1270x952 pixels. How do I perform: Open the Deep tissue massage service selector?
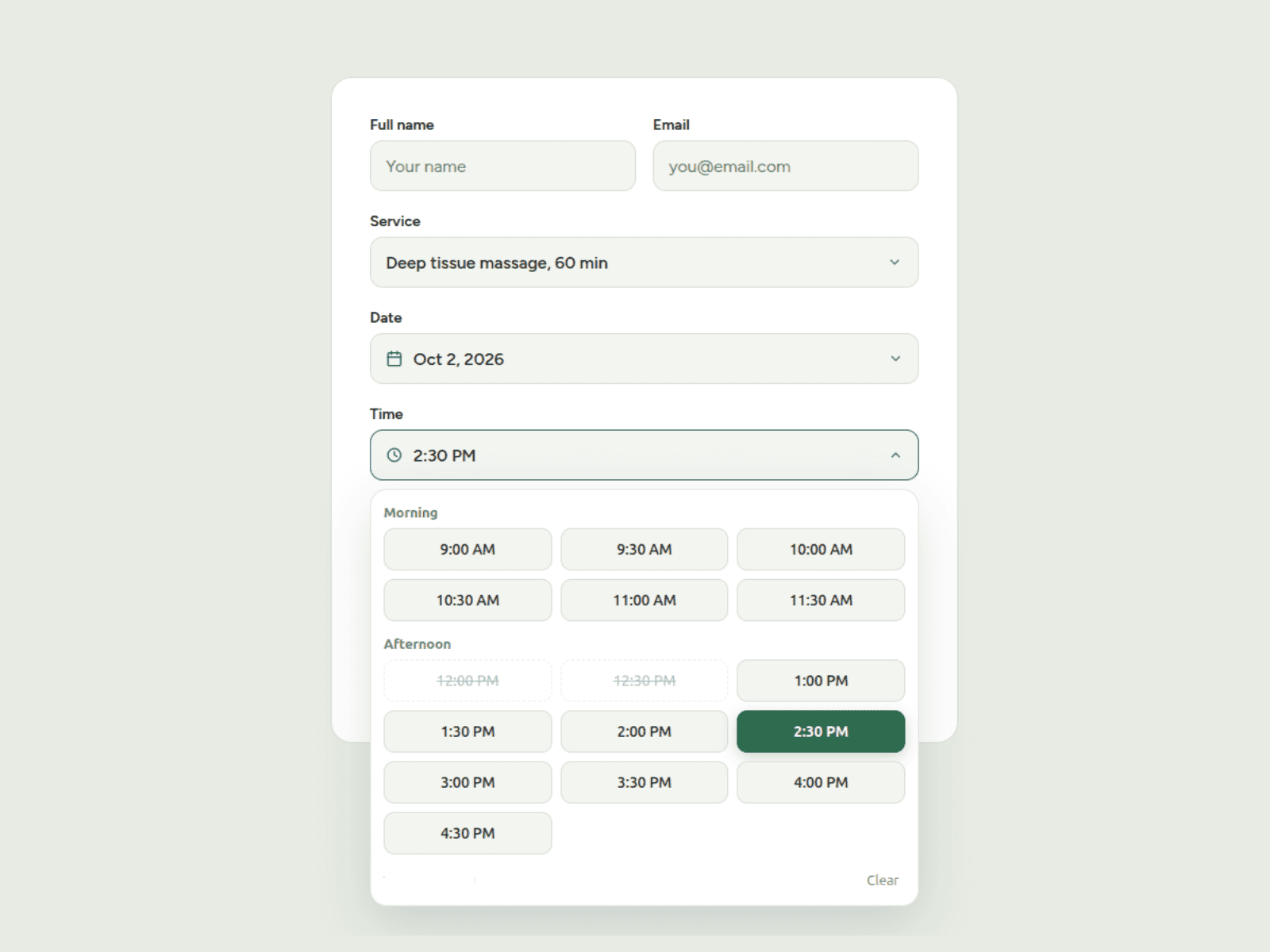tap(644, 263)
